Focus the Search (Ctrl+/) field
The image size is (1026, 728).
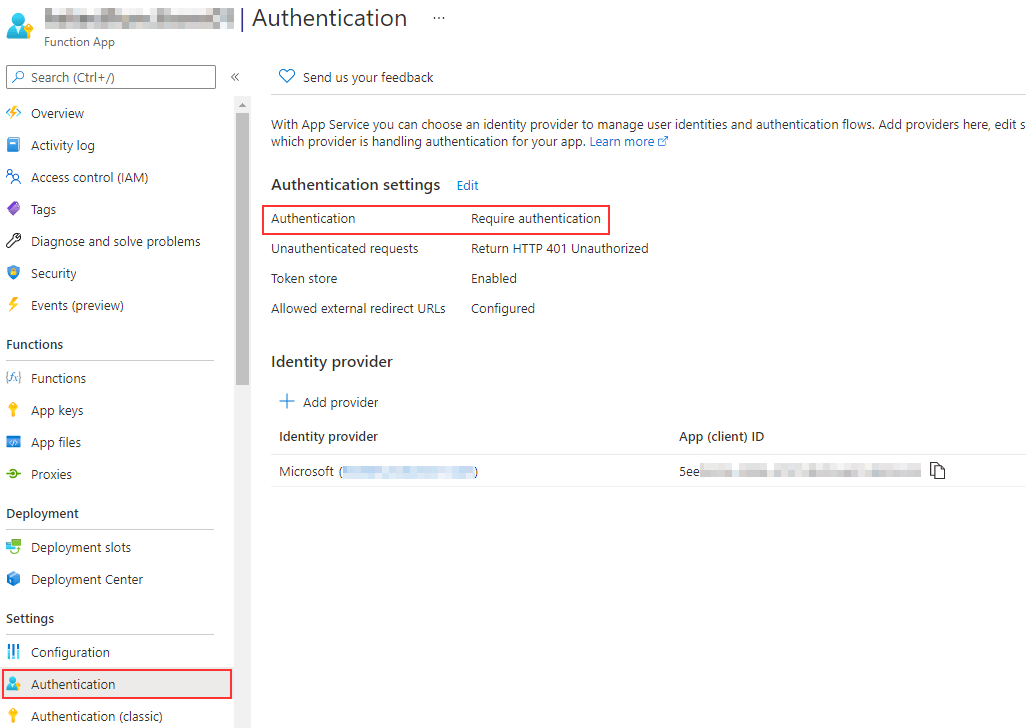(111, 77)
